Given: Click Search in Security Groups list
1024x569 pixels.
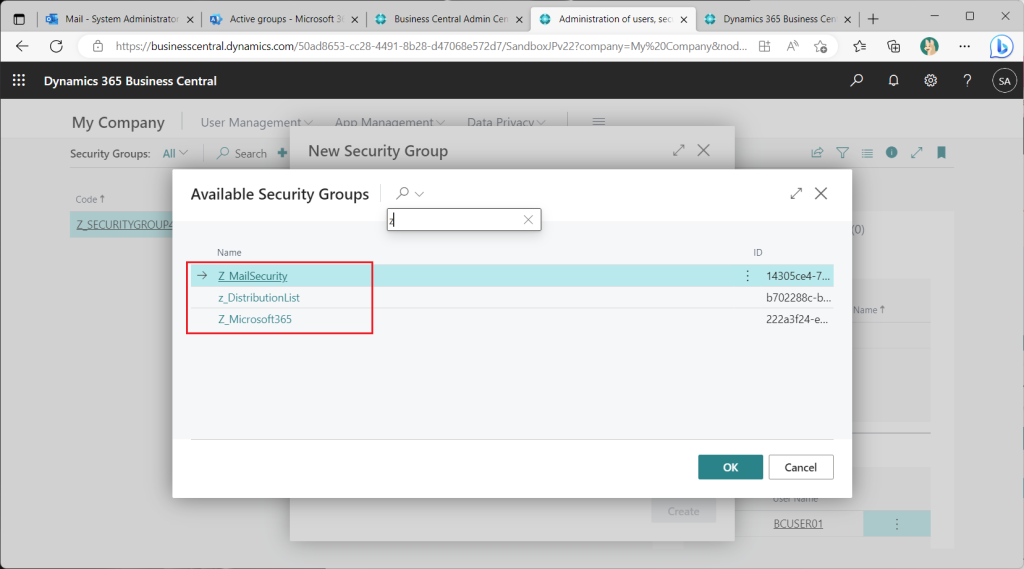Looking at the screenshot, I should (242, 154).
